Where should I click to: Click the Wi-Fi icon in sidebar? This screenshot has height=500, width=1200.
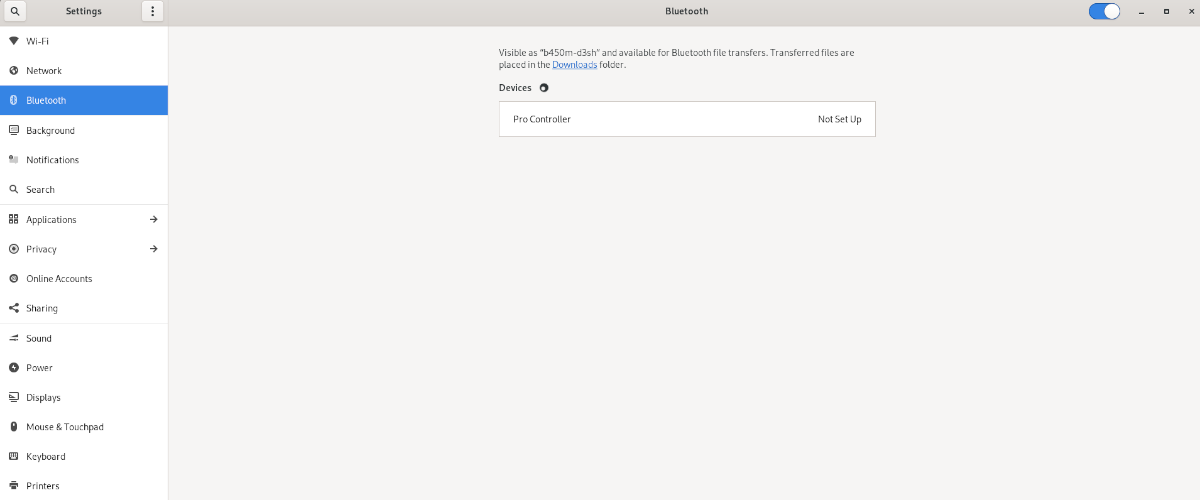pyautogui.click(x=14, y=41)
